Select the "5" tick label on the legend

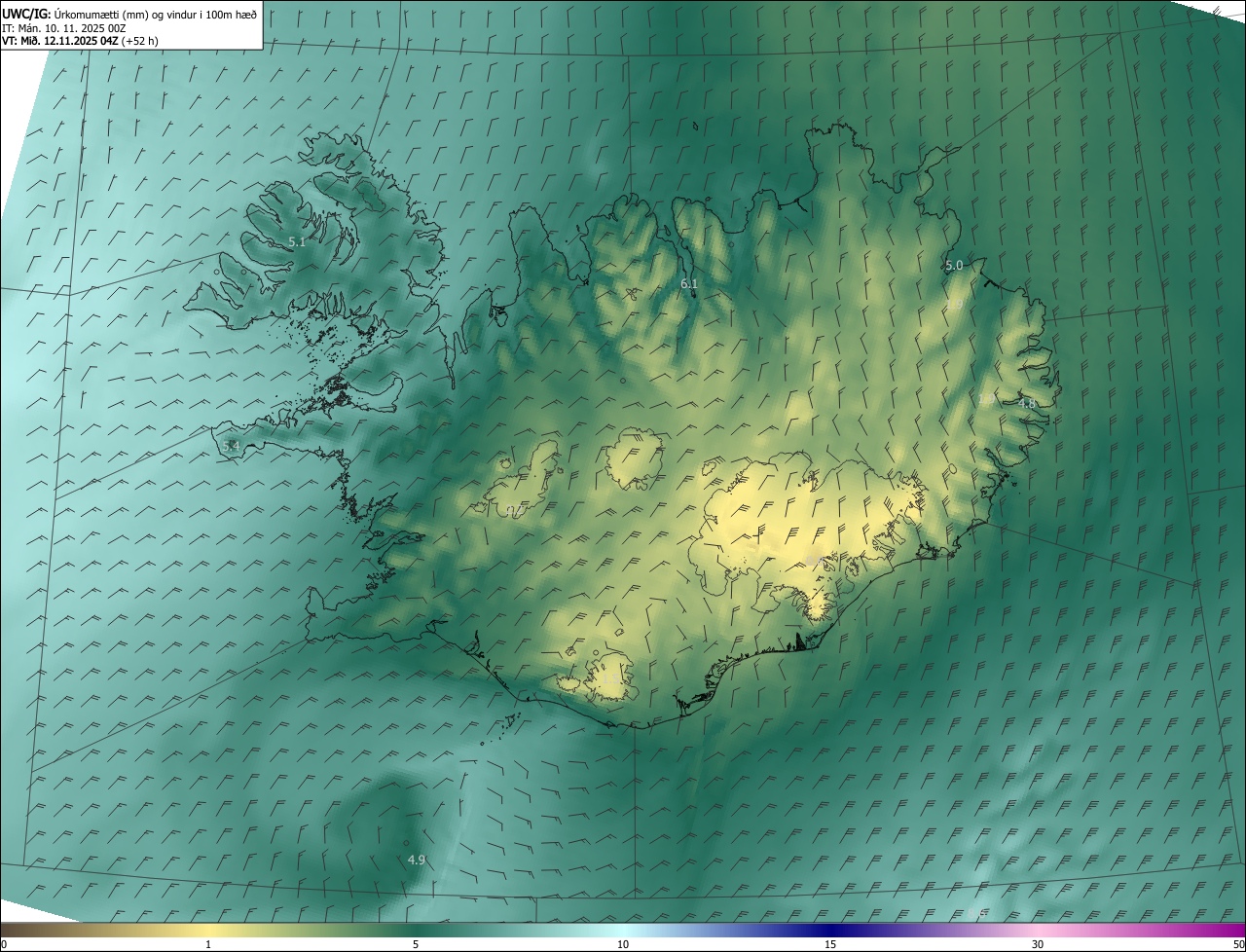416,944
